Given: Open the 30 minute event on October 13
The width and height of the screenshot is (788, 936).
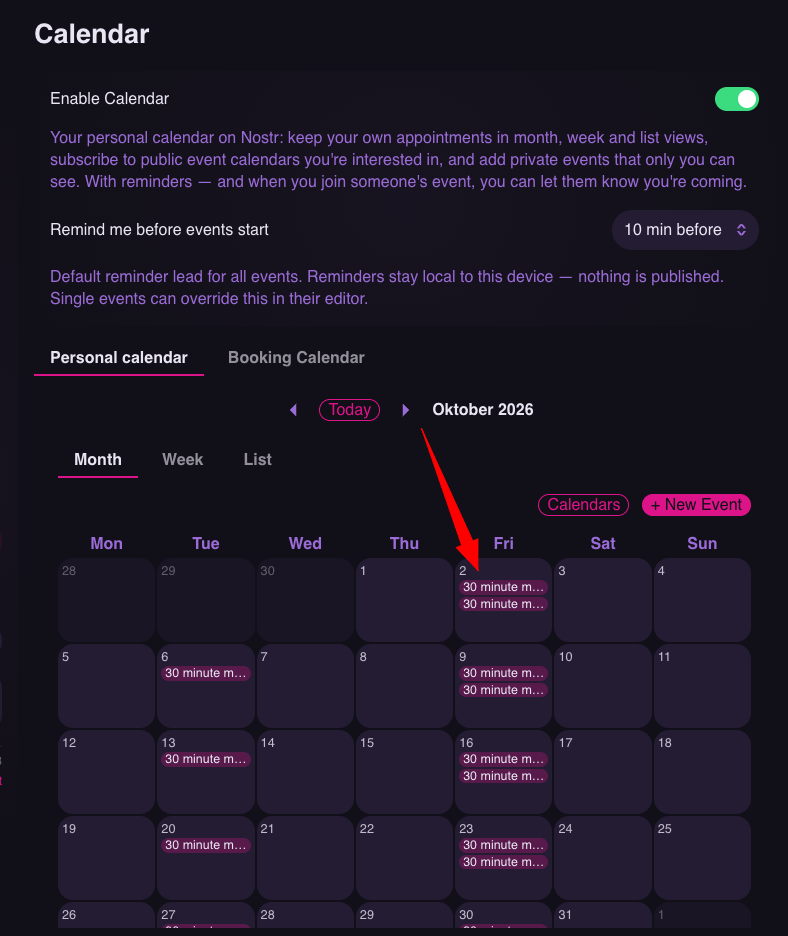Looking at the screenshot, I should [205, 759].
